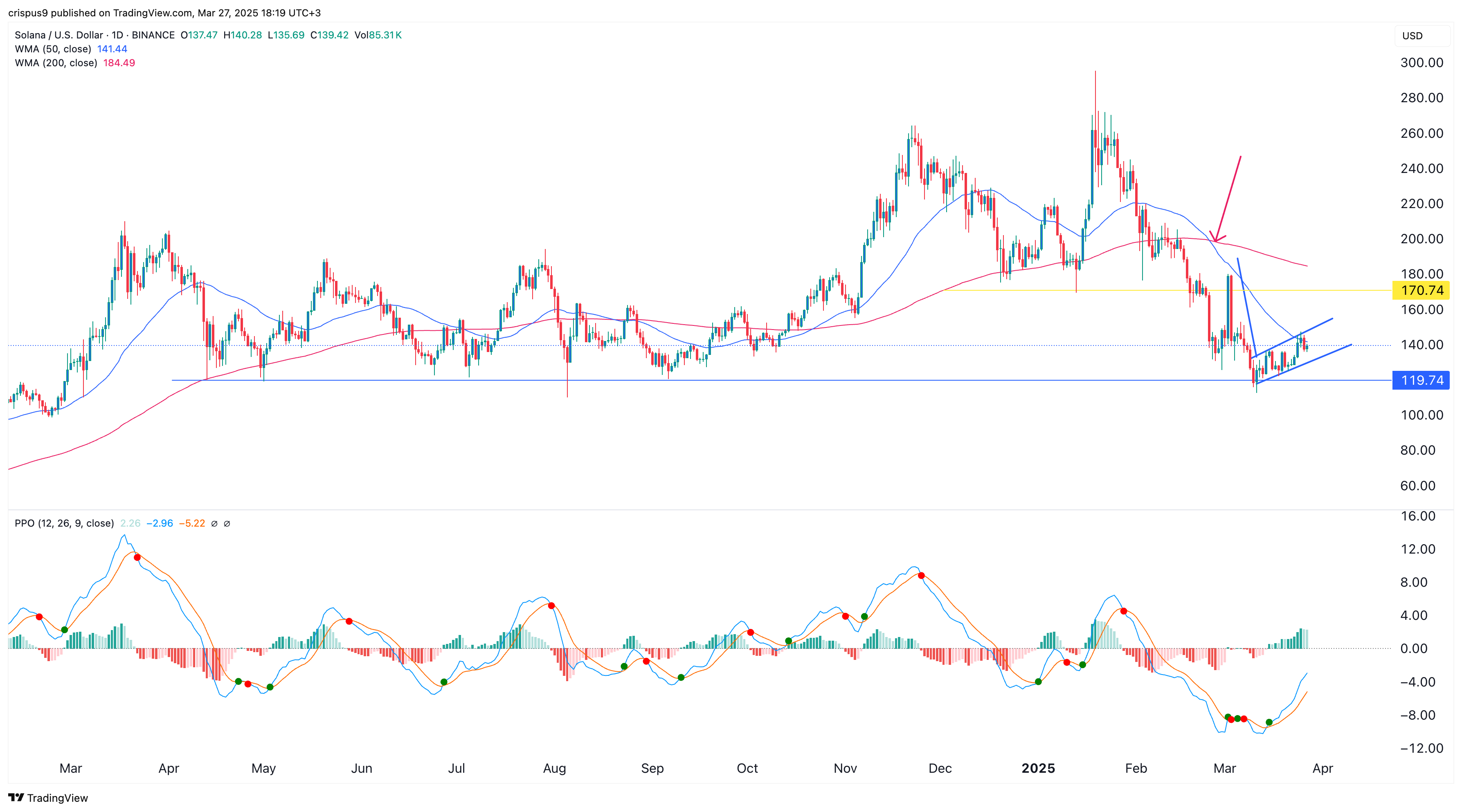This screenshot has width=1462, height=812.
Task: Click the PPO histogram value 2.26
Action: [130, 523]
